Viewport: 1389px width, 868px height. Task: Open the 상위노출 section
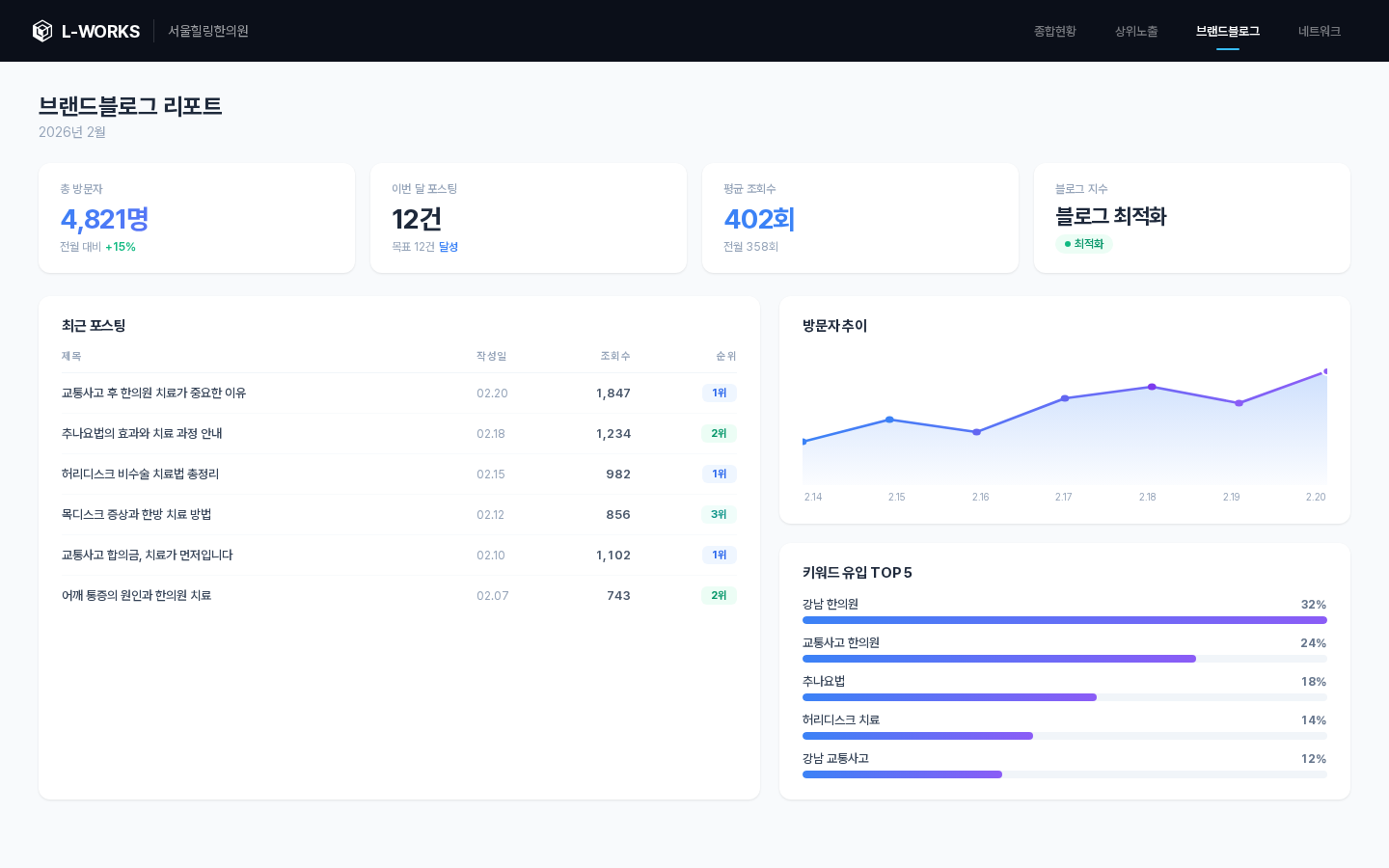tap(1136, 31)
